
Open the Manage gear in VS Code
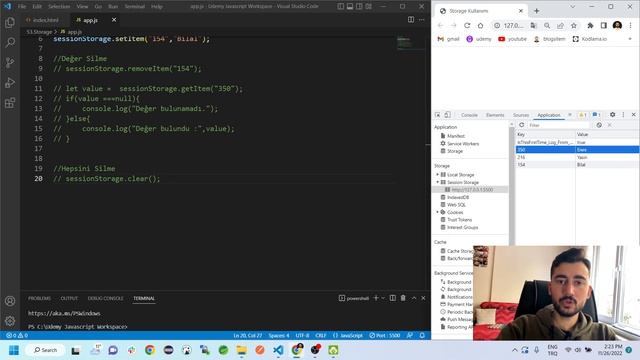[x=10, y=321]
